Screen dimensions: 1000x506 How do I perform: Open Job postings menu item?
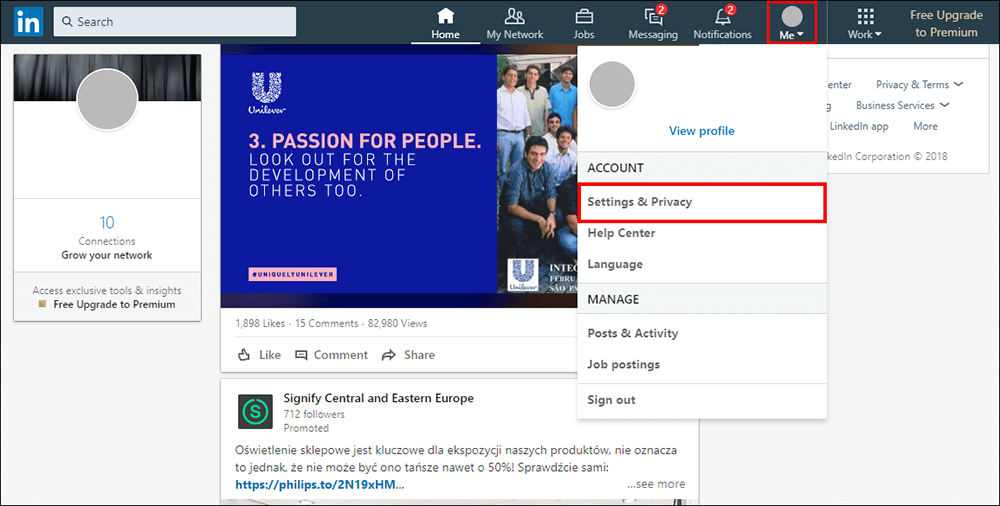702,364
